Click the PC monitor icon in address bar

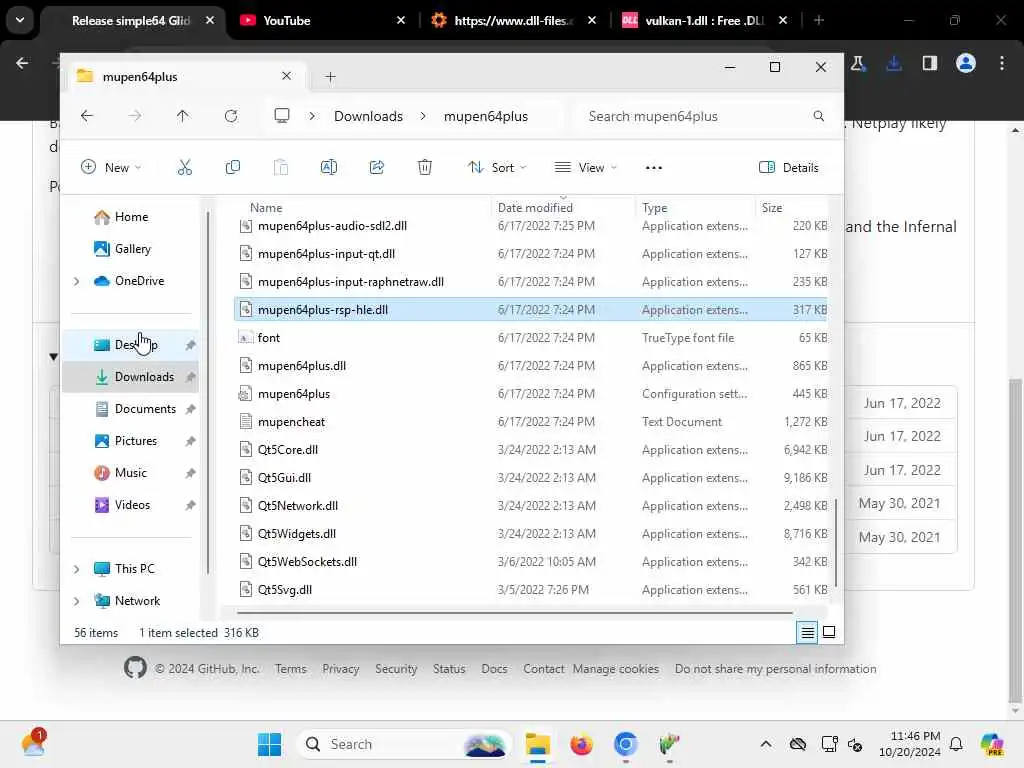pyautogui.click(x=281, y=116)
